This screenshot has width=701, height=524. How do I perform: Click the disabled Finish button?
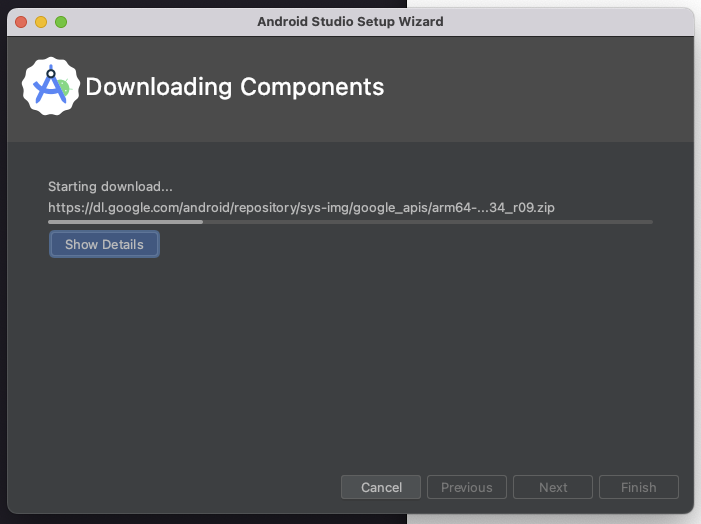pyautogui.click(x=639, y=487)
